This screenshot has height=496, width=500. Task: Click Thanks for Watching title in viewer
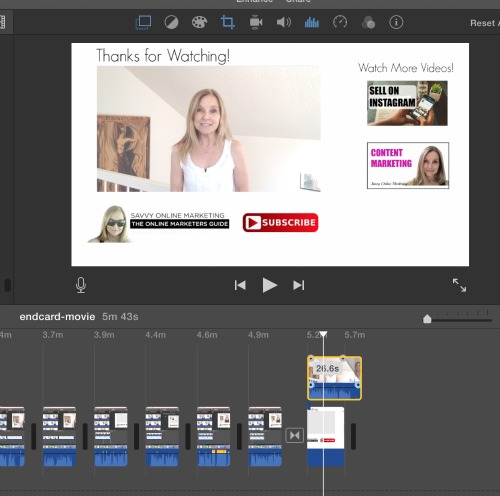pos(163,55)
